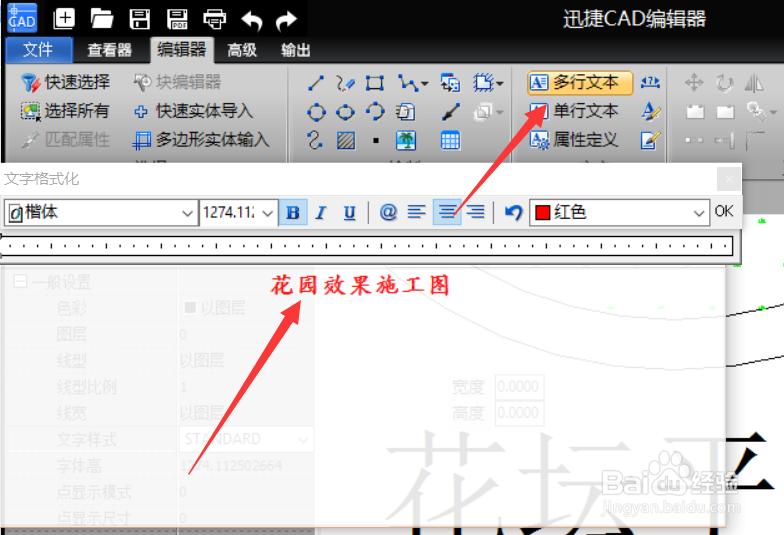Pick the first circle tool in the draw panel
This screenshot has width=784, height=535.
[x=316, y=112]
